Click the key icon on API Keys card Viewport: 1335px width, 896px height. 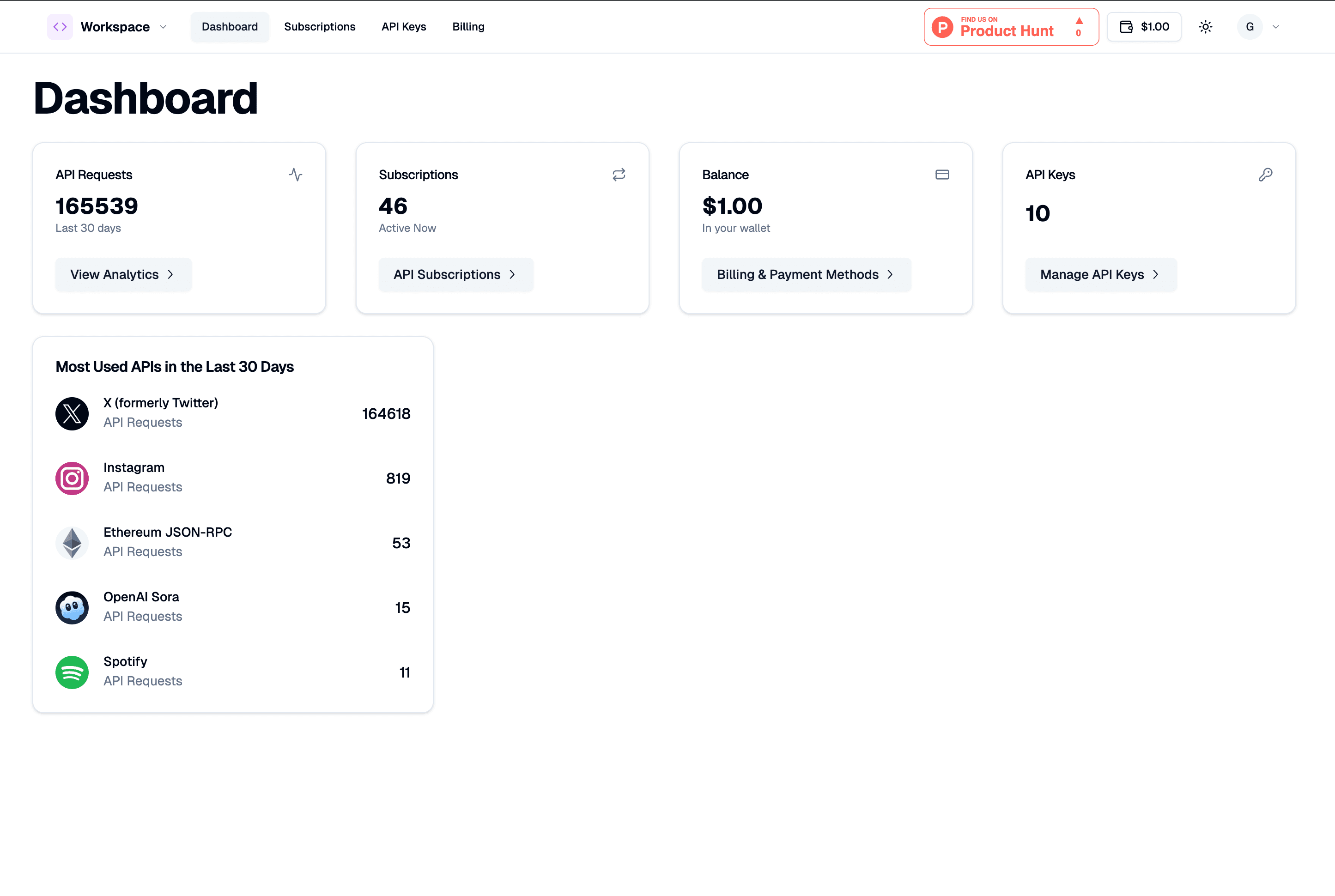tap(1265, 175)
